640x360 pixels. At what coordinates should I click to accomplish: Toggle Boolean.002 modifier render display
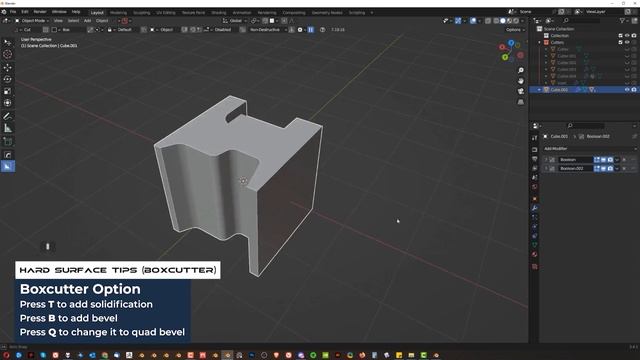[x=610, y=168]
